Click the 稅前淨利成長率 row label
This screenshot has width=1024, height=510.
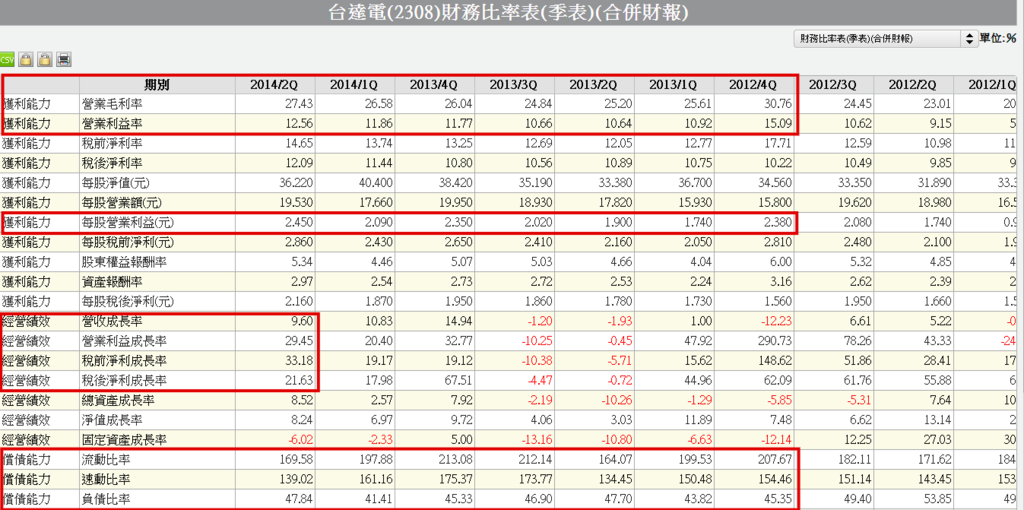(123, 361)
